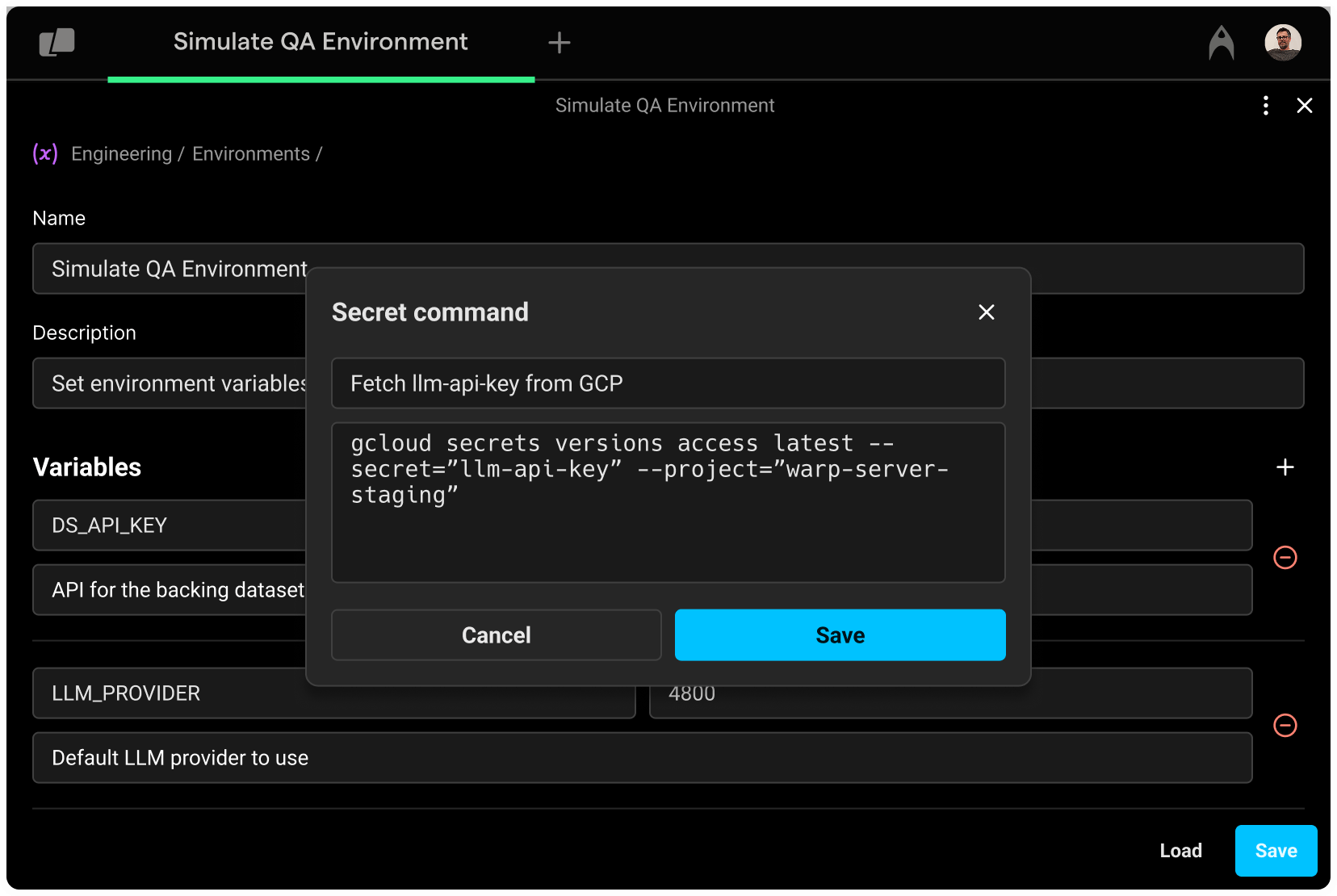Edit the secret name field 'Fetch llm-api-key from GCP'
The width and height of the screenshot is (1337, 896).
point(668,383)
